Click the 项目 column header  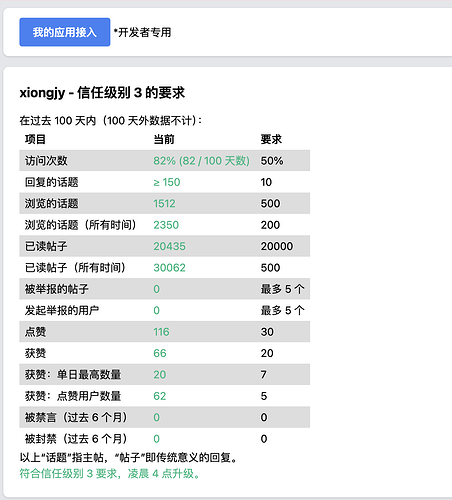(35, 139)
